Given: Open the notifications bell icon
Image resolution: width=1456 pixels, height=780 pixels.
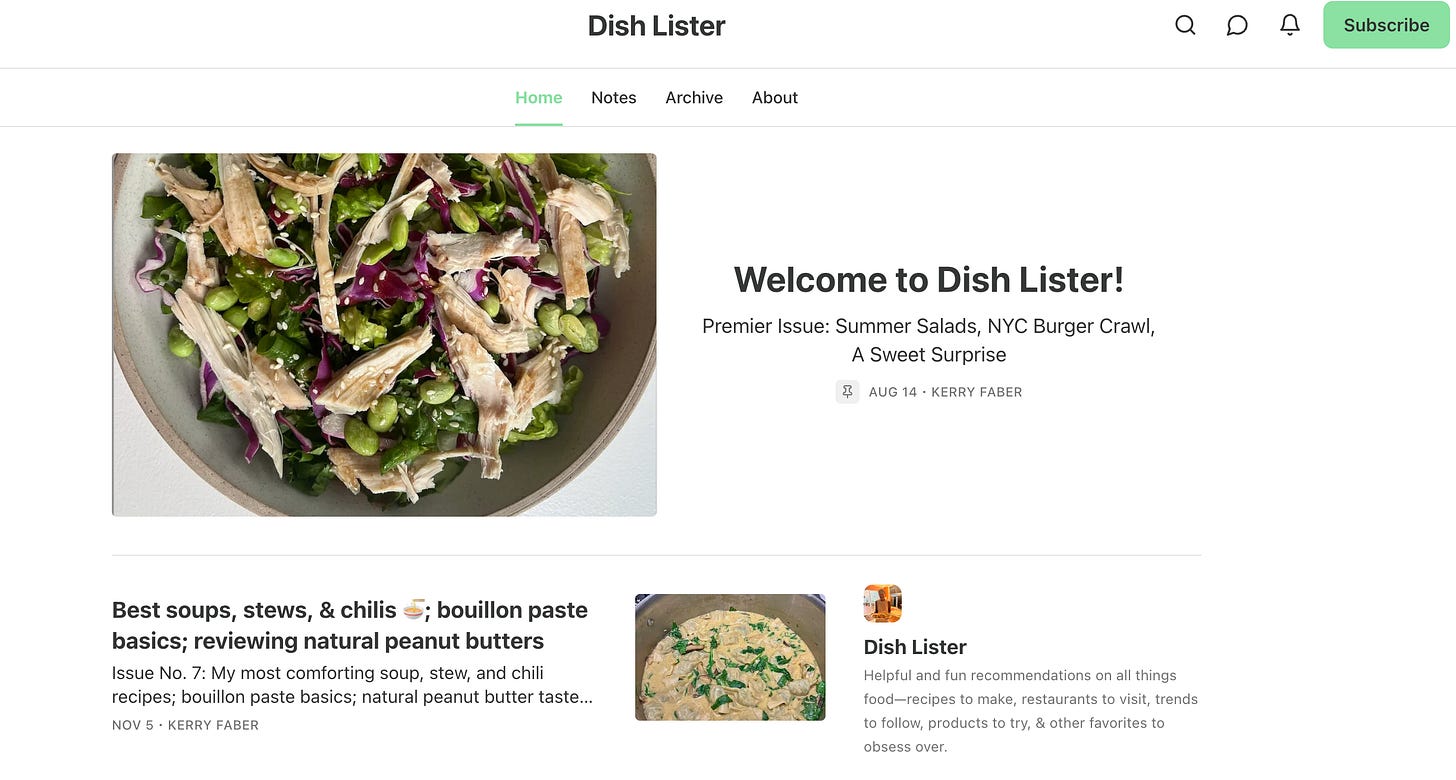Looking at the screenshot, I should 1290,25.
